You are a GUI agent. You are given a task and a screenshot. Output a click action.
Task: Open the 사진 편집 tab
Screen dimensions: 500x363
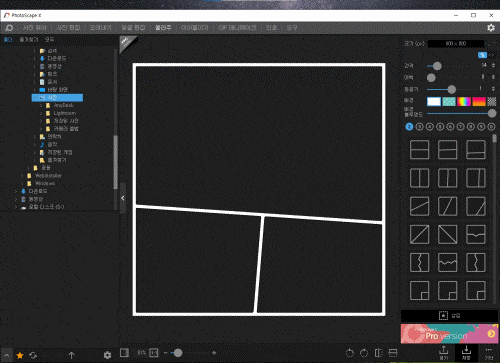pyautogui.click(x=68, y=28)
